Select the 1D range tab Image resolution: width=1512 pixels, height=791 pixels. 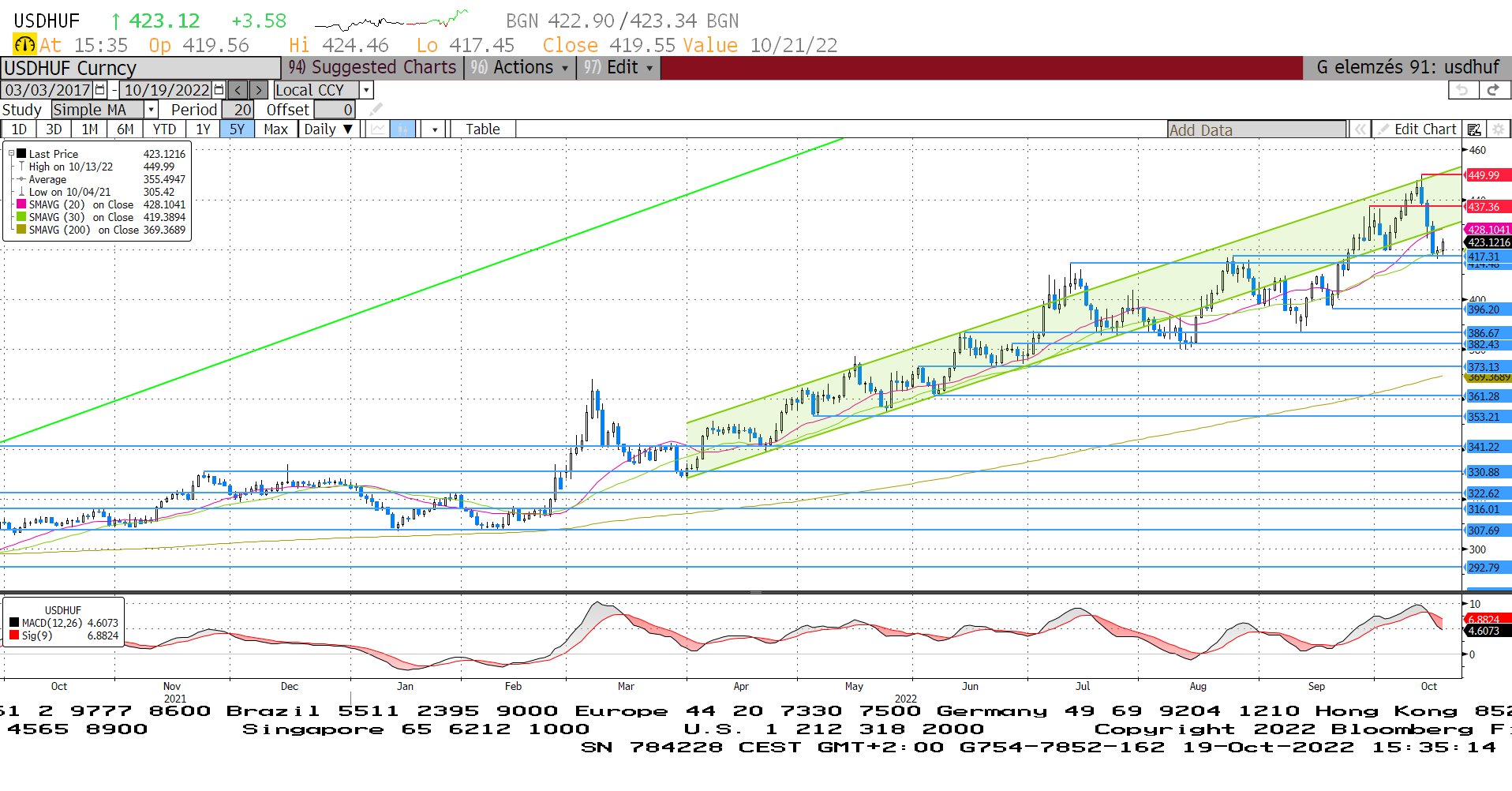coord(19,129)
